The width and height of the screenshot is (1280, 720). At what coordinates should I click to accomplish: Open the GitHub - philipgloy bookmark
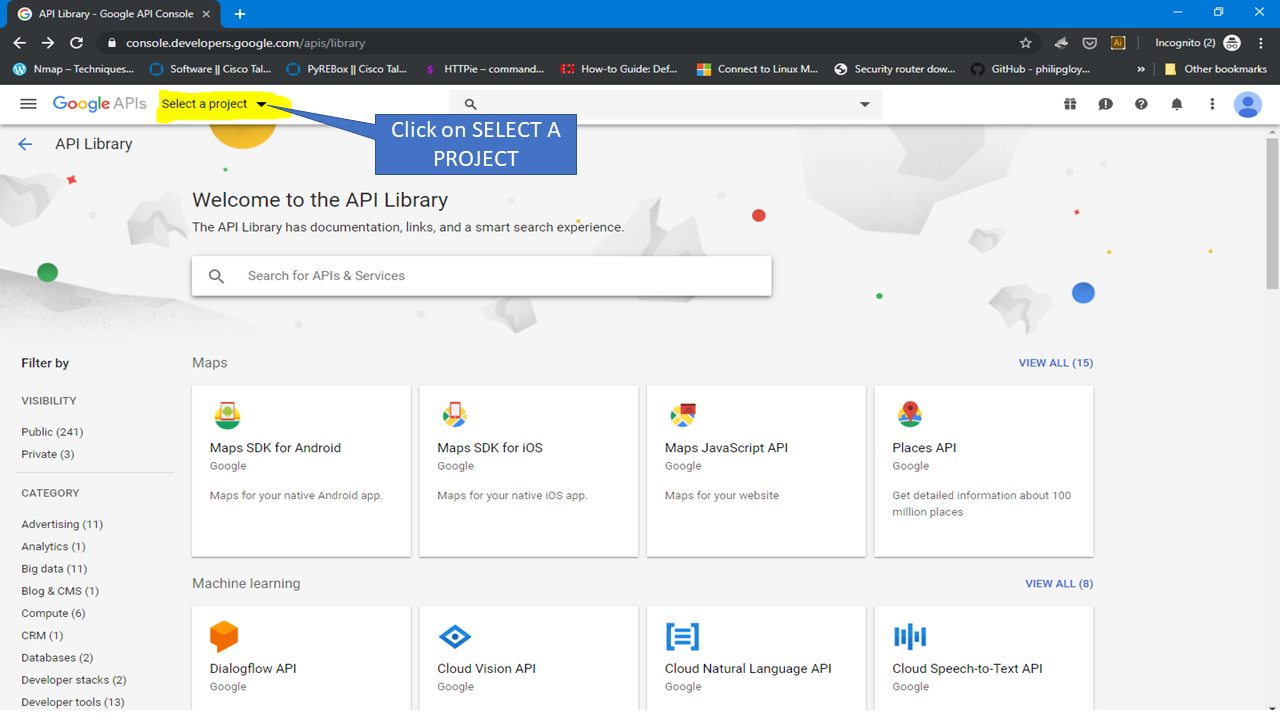point(1030,69)
